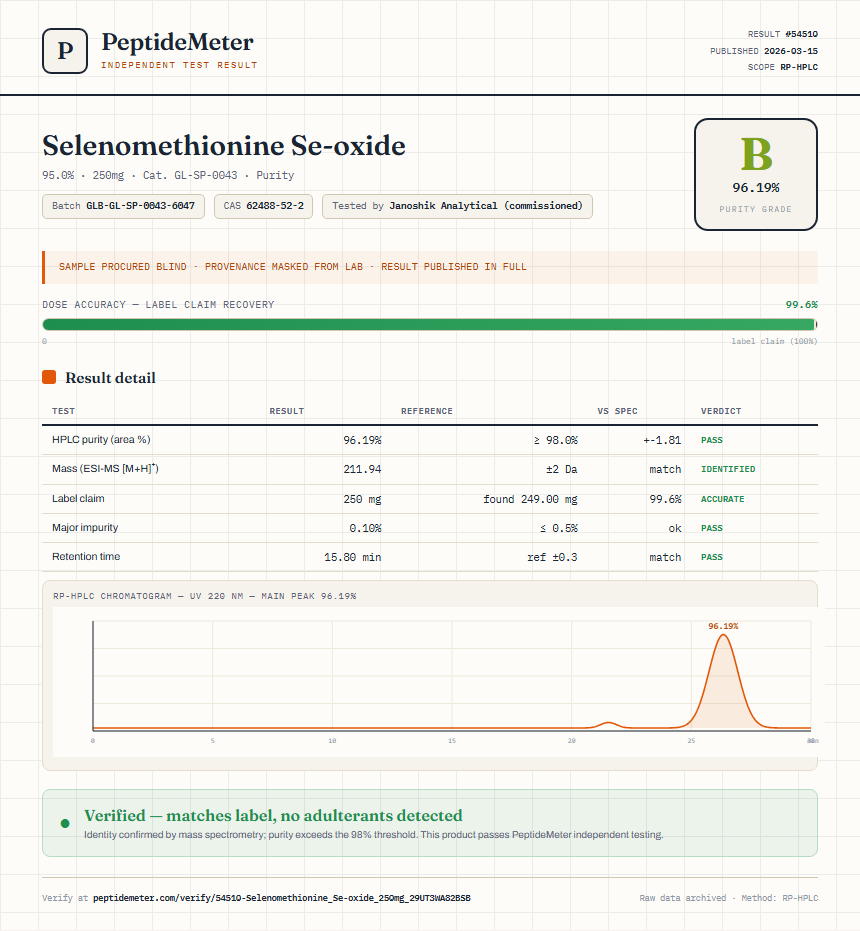Select the Selenomethionine Se-oxide heading
The height and width of the screenshot is (931, 860).
(x=224, y=145)
